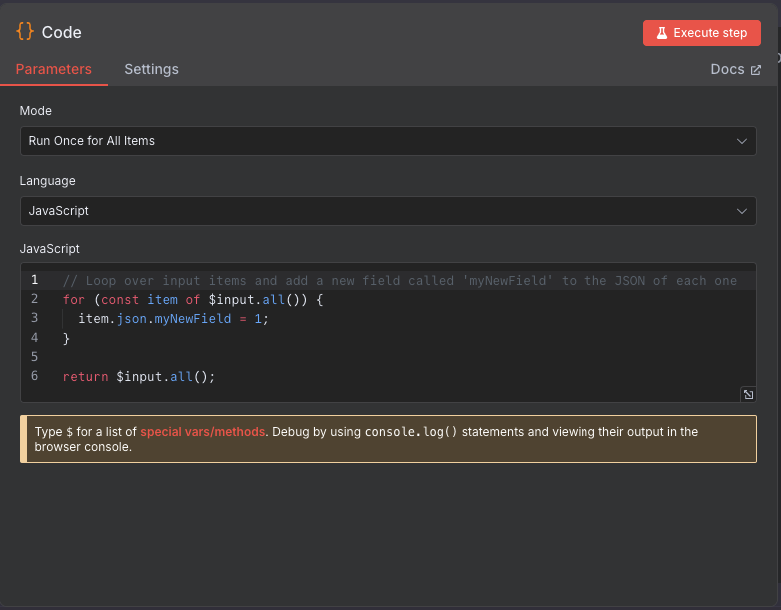
Task: Expand the code editor with the corner icon
Action: (748, 394)
